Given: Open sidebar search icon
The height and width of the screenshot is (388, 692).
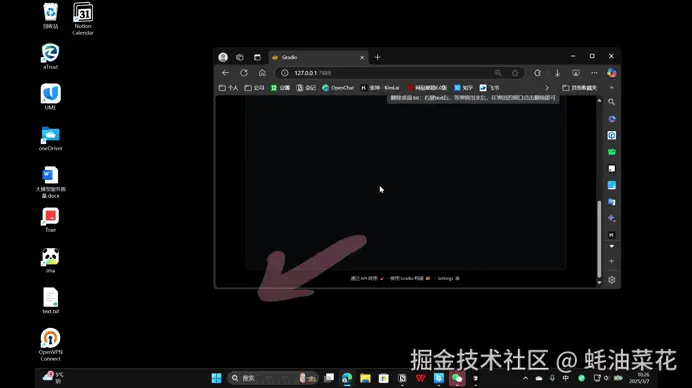Looking at the screenshot, I should (611, 102).
